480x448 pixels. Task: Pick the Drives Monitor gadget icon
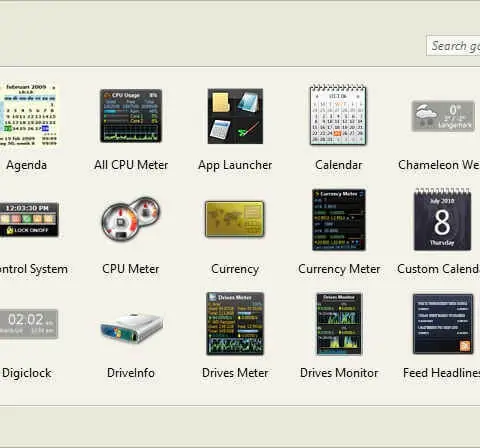click(x=339, y=324)
